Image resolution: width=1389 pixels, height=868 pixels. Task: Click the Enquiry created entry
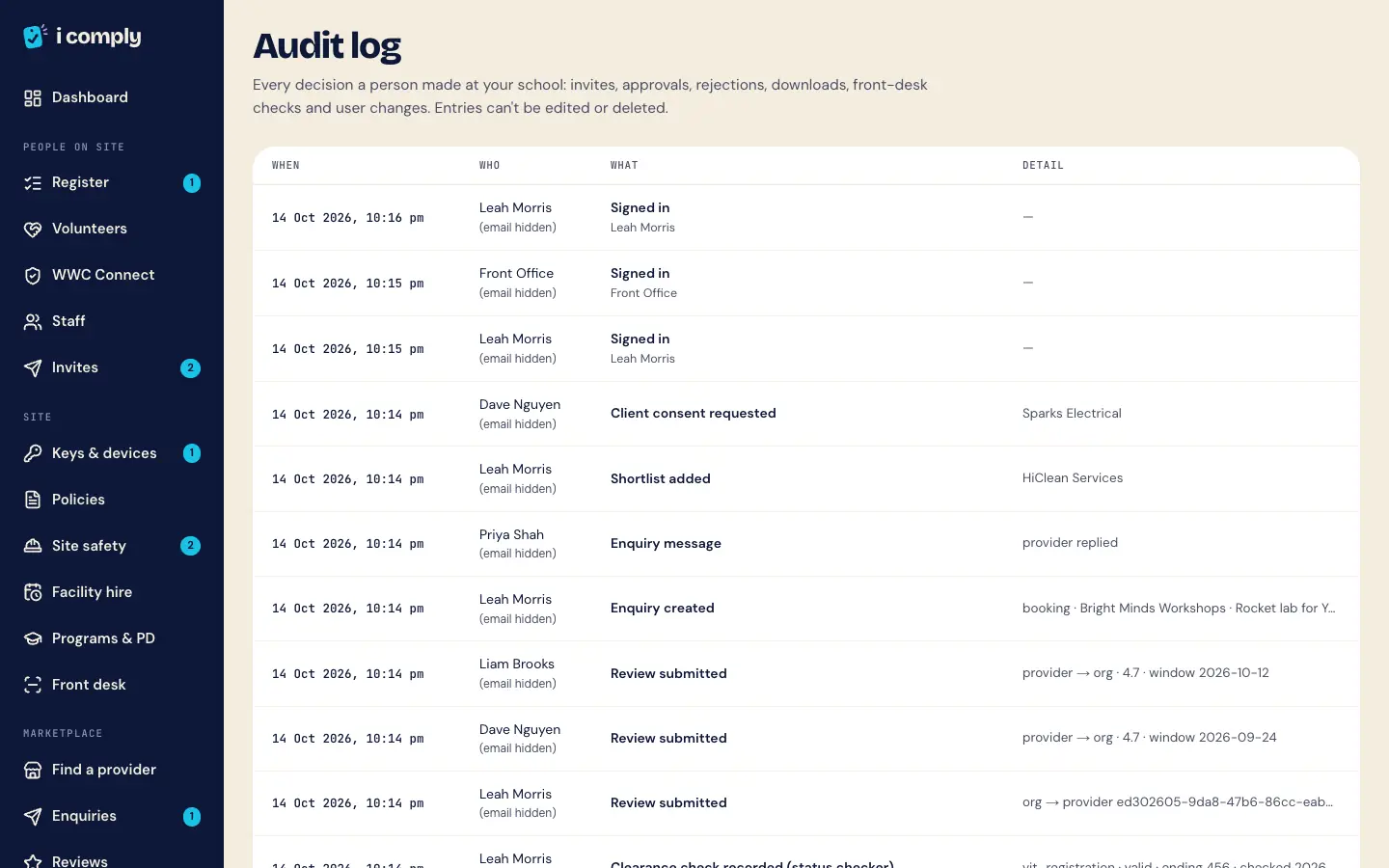662,609
